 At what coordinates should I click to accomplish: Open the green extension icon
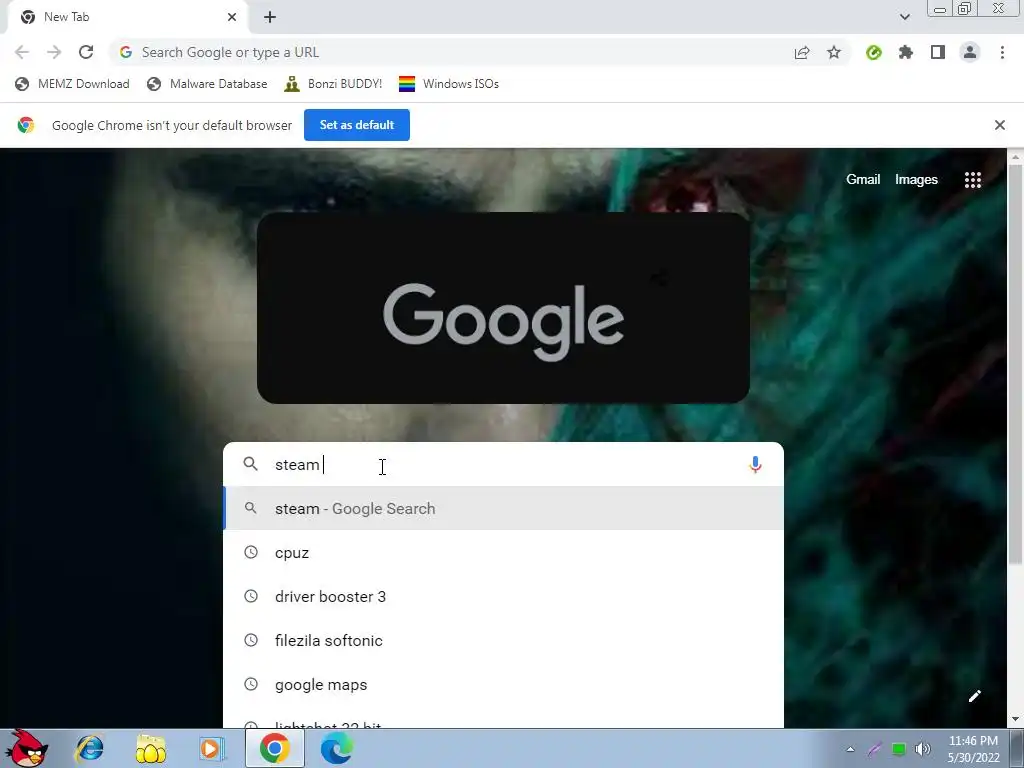click(874, 52)
